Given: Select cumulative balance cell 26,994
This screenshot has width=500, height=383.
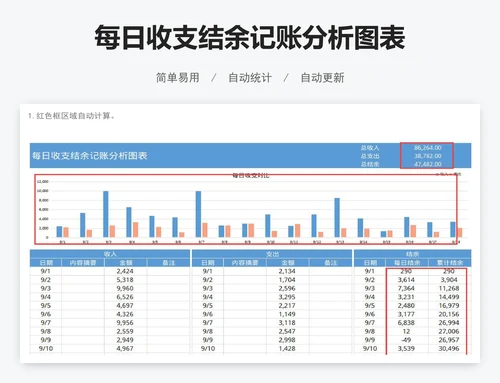Looking at the screenshot, I should pyautogui.click(x=449, y=323).
